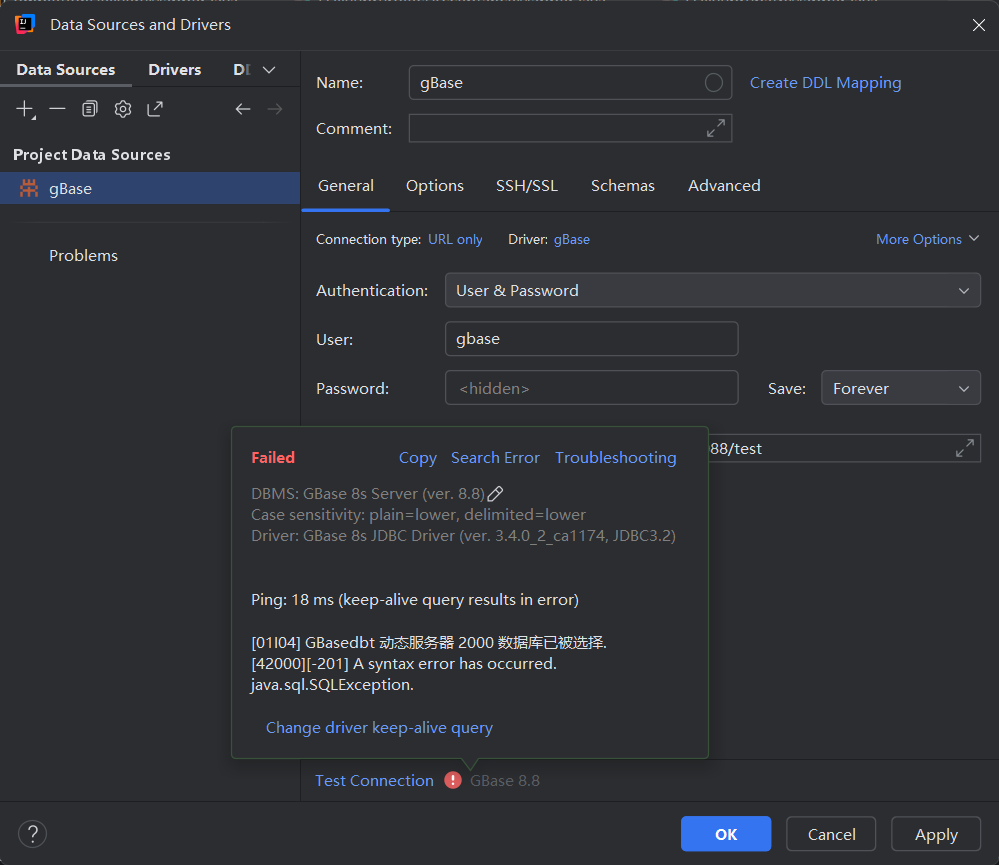
Task: Close the Data Sources and Drivers dialog
Action: point(979,25)
